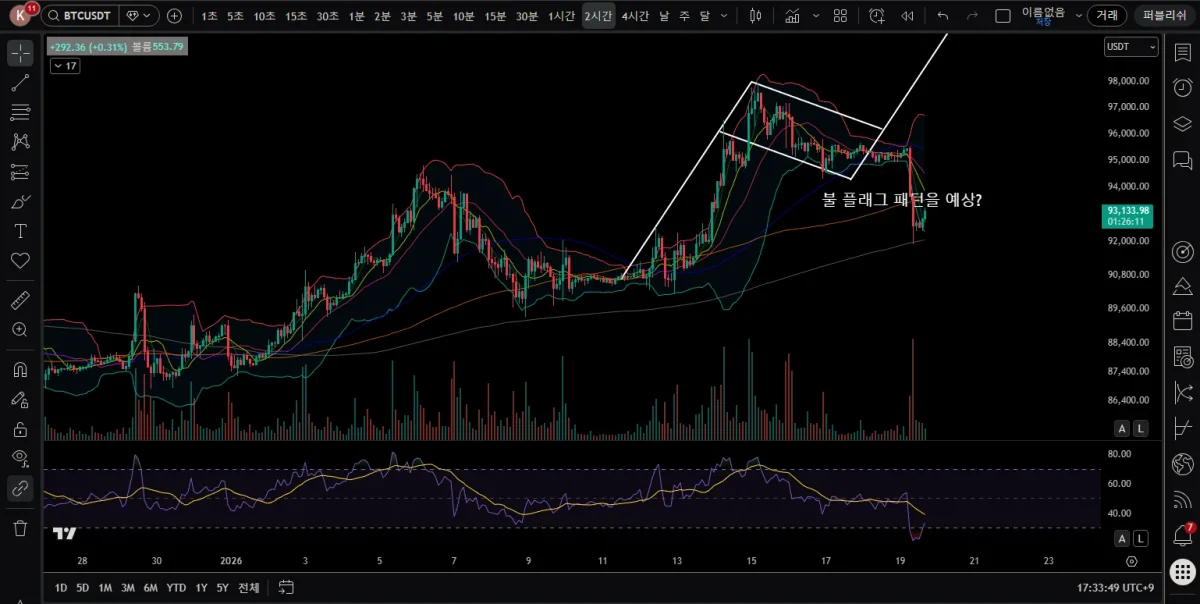This screenshot has height=604, width=1200.
Task: Delete drawings with the trash icon
Action: [20, 527]
